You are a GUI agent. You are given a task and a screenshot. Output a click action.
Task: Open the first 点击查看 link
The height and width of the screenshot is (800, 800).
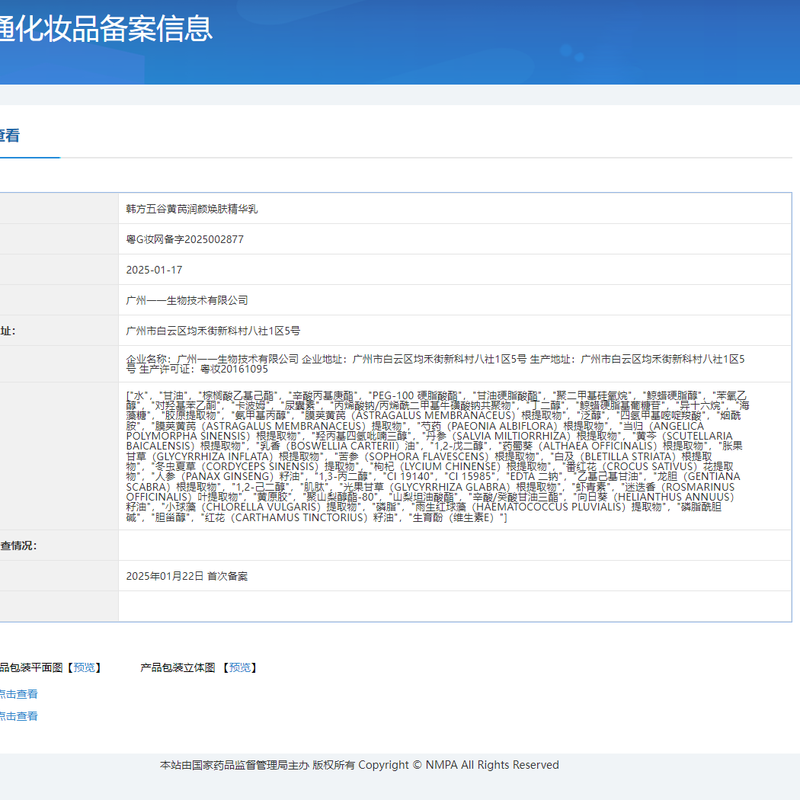tap(18, 694)
